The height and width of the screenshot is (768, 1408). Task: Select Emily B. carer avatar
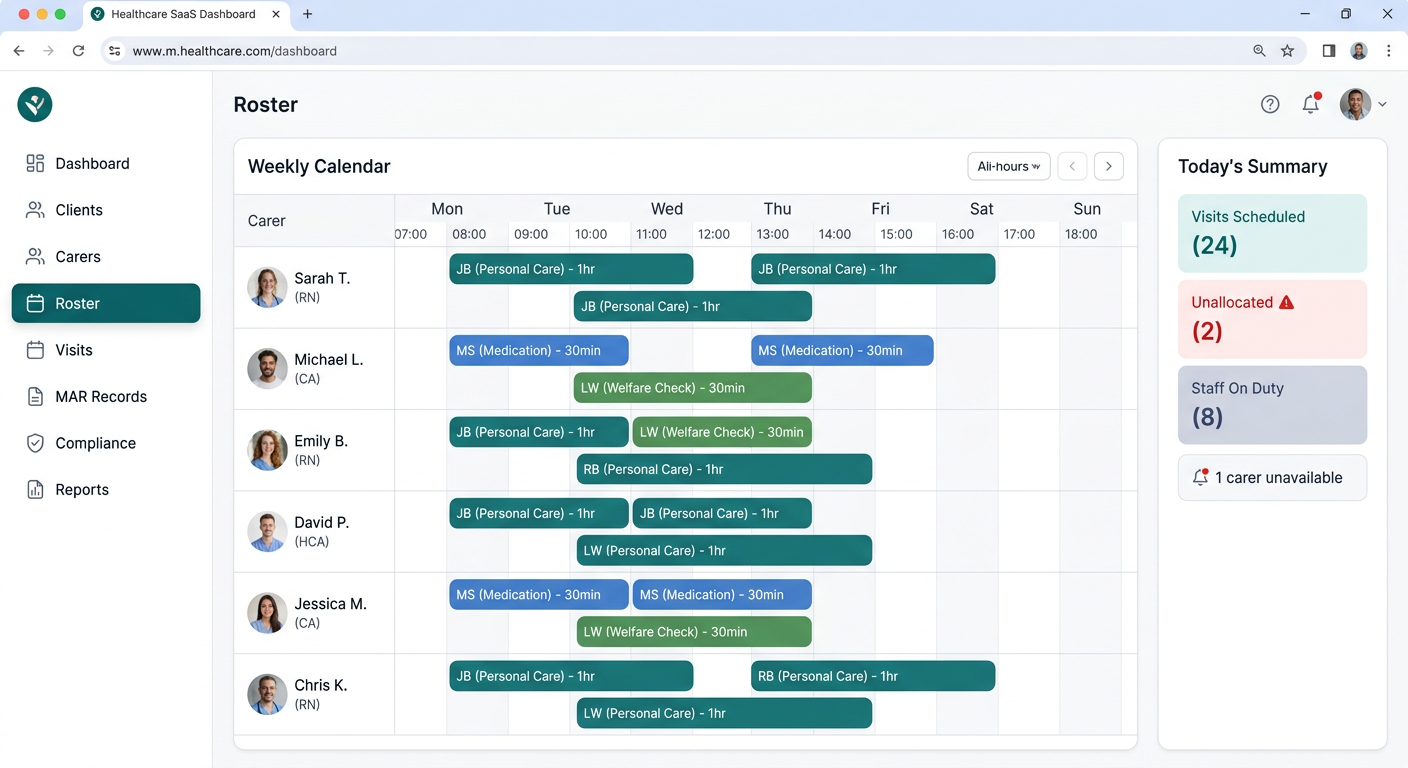(x=267, y=450)
